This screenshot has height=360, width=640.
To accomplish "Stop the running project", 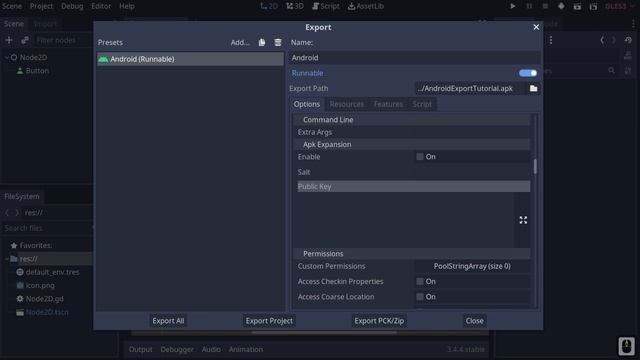I will [x=545, y=6].
